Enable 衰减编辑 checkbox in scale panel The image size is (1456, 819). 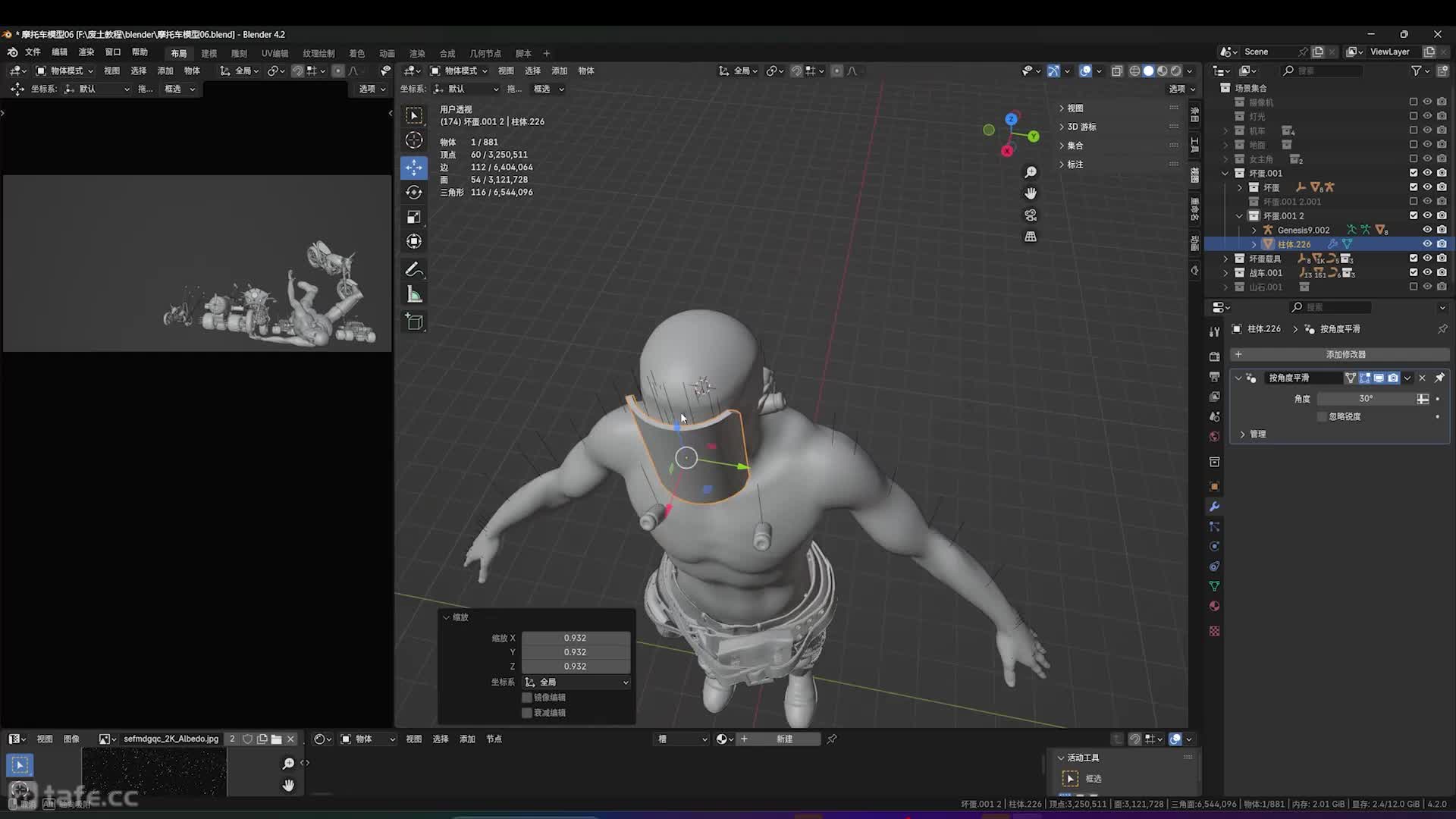point(527,713)
